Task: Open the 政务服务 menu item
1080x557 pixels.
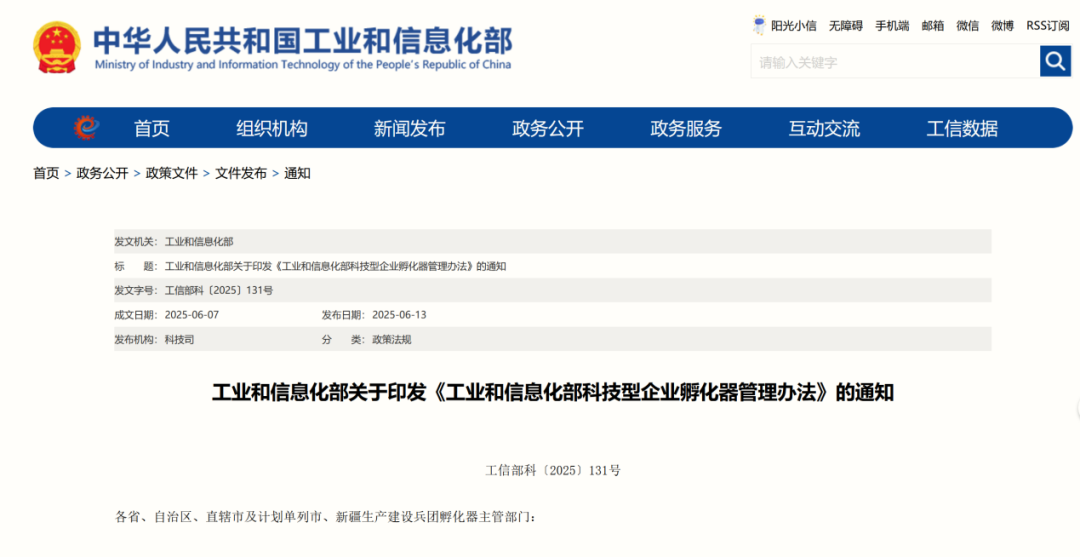Action: click(686, 128)
